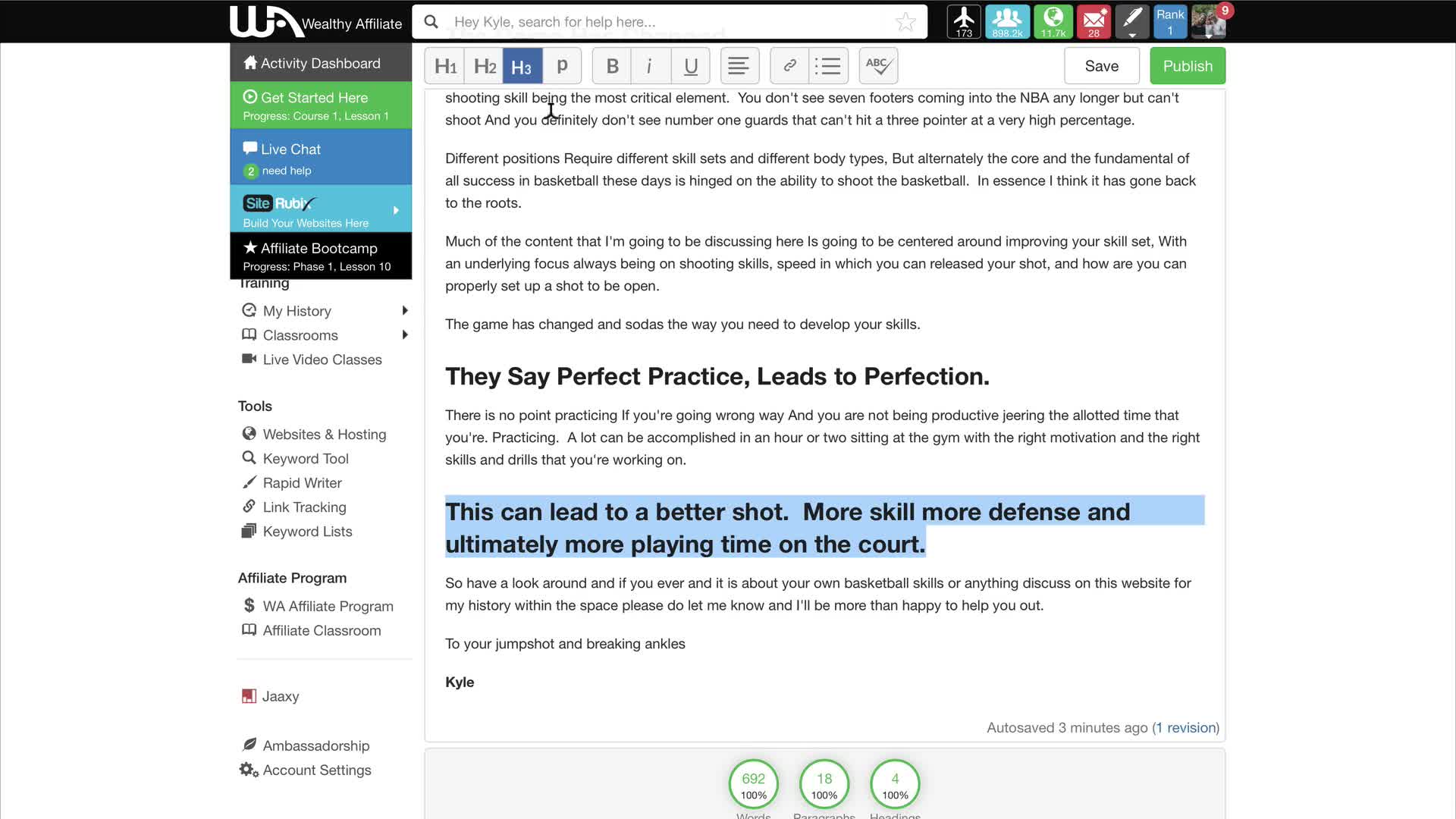
Task: Open WA Affiliate Program
Action: click(328, 606)
